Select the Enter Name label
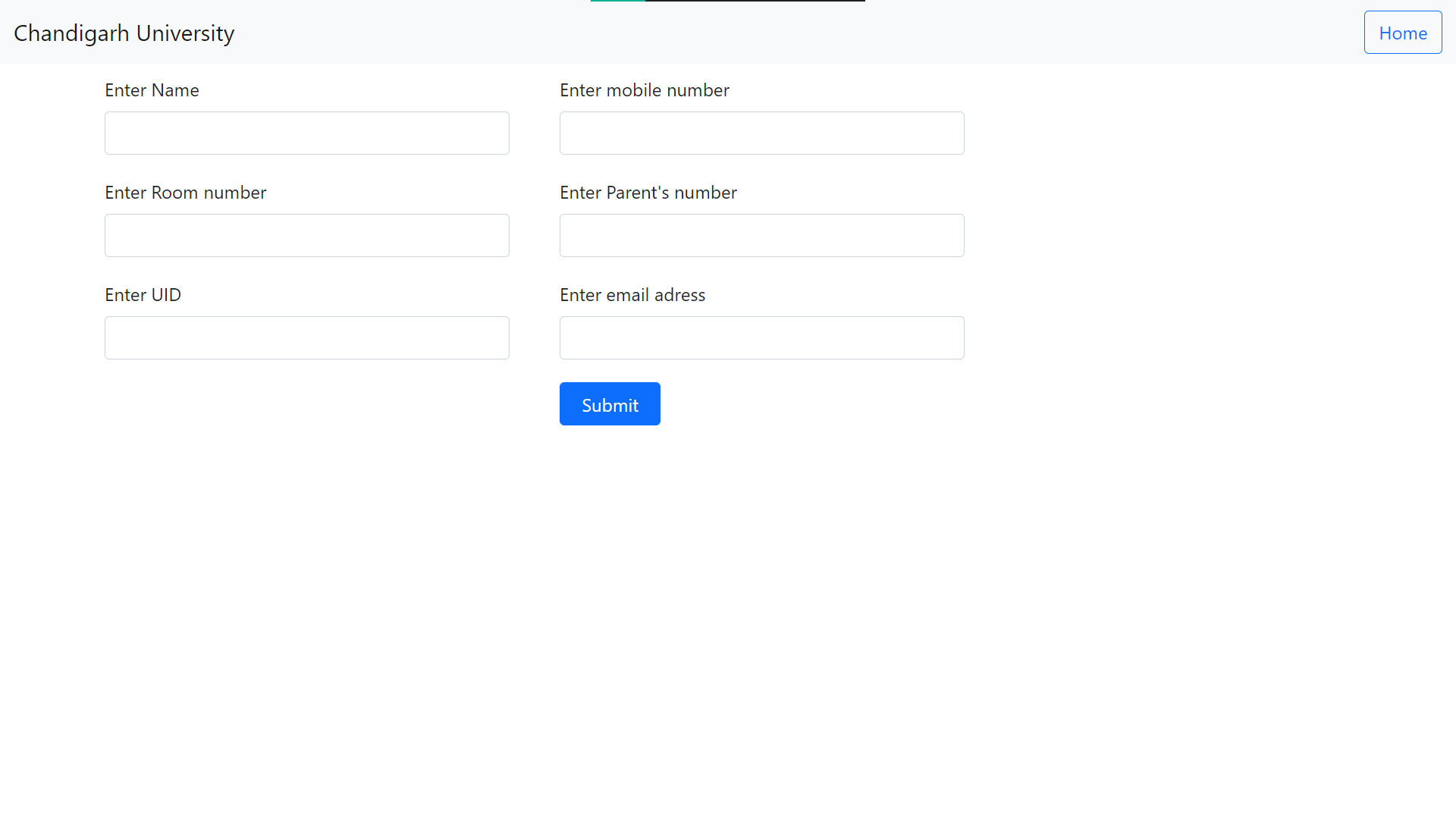Viewport: 1456px width, 819px height. [152, 89]
